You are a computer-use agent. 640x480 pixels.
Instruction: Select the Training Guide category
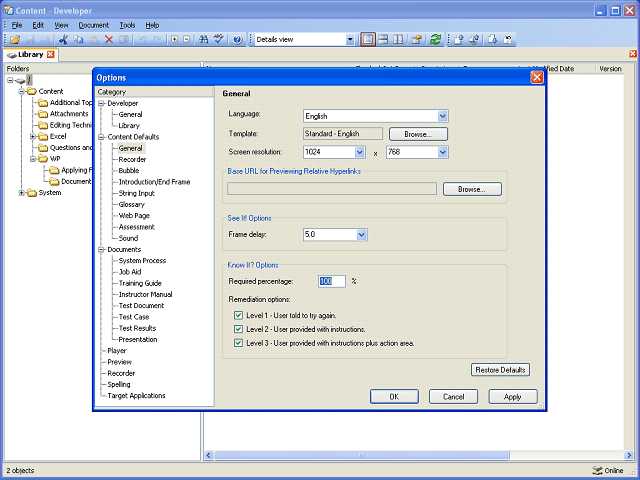[x=140, y=283]
